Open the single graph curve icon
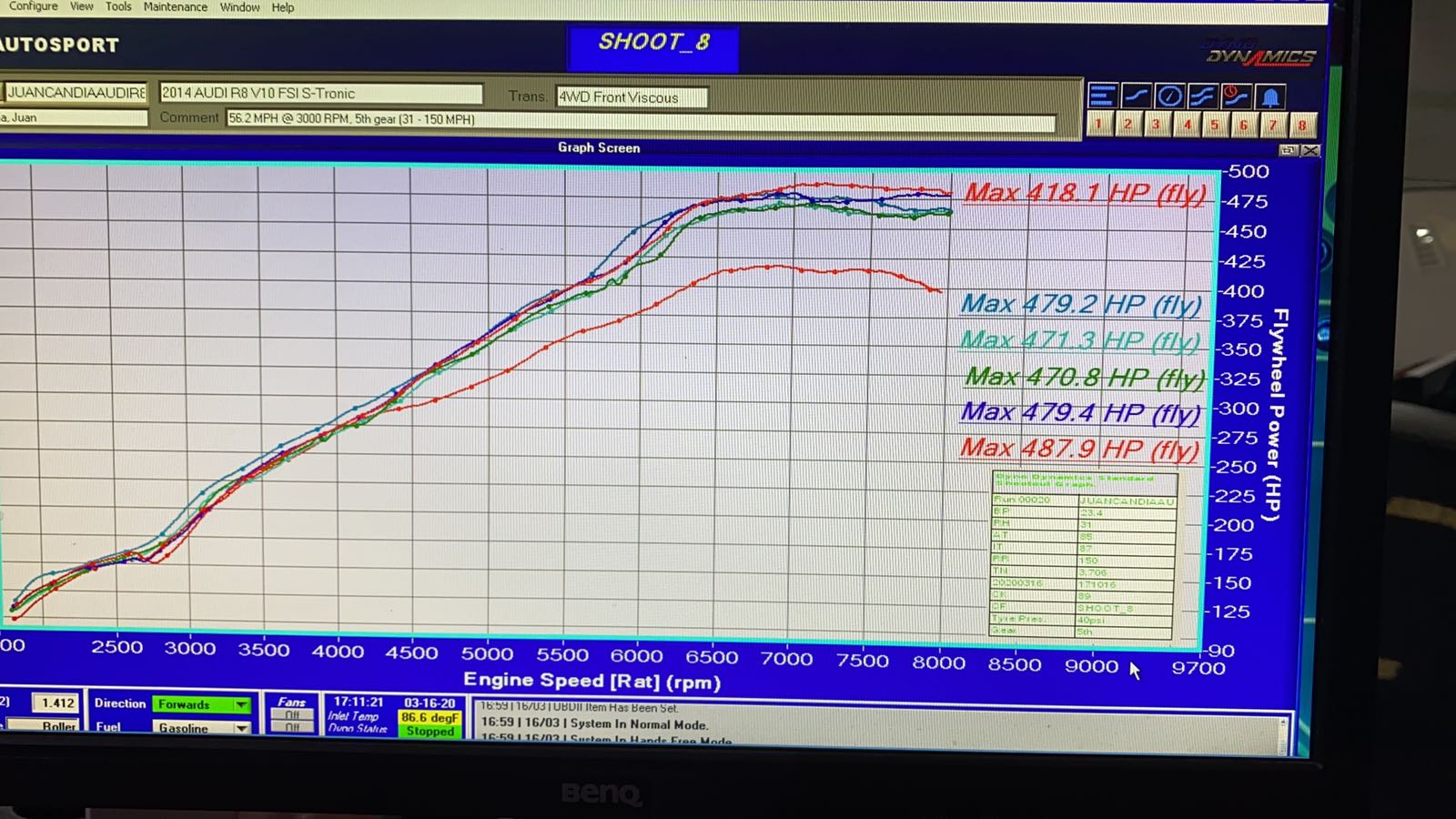Screen dimensions: 1456x819 point(1137,96)
